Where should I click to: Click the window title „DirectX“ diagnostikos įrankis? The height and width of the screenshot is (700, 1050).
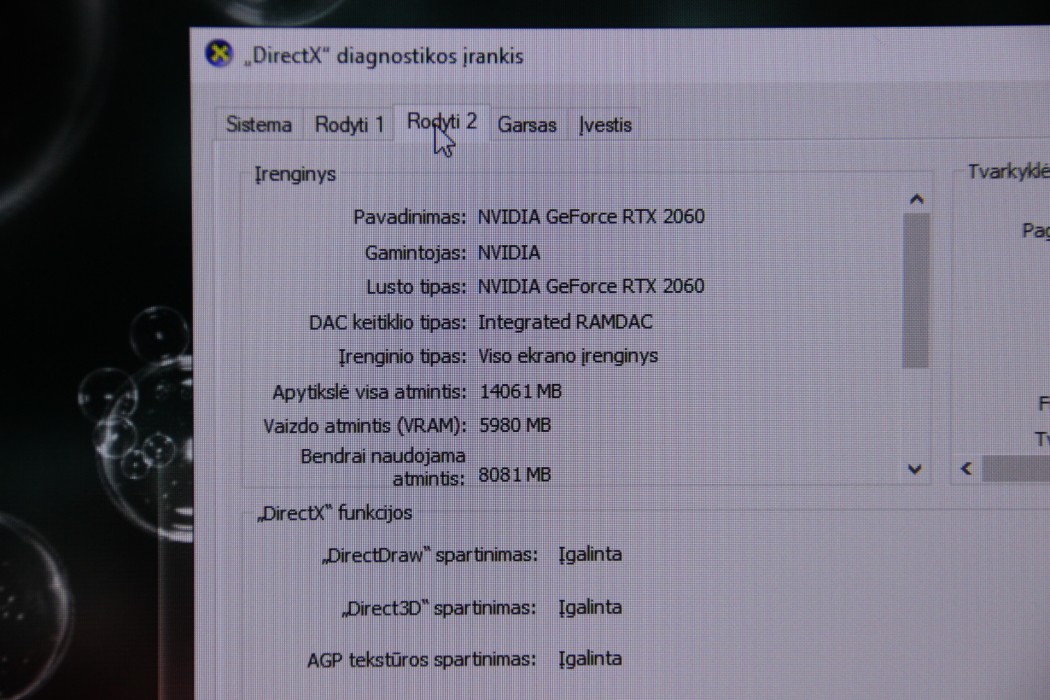[383, 56]
